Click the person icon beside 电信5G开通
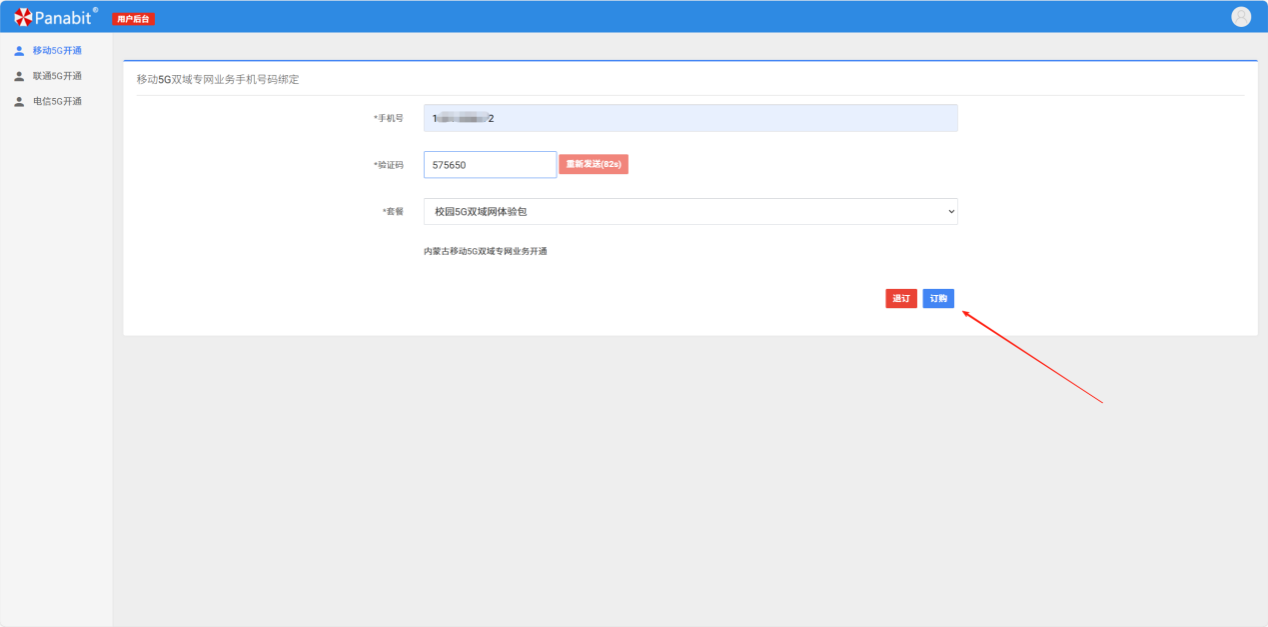This screenshot has height=627, width=1268. click(19, 102)
